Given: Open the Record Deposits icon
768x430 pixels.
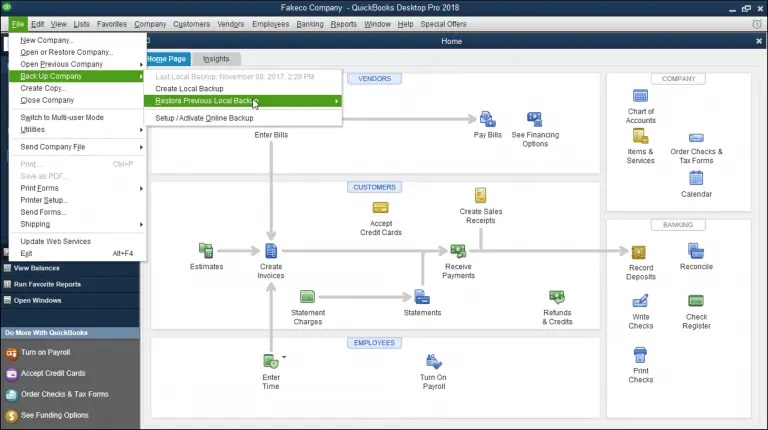Looking at the screenshot, I should click(x=639, y=252).
